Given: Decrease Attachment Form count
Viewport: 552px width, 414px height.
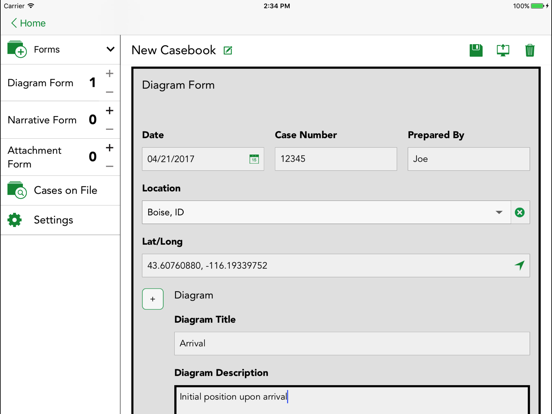Looking at the screenshot, I should pyautogui.click(x=109, y=166).
